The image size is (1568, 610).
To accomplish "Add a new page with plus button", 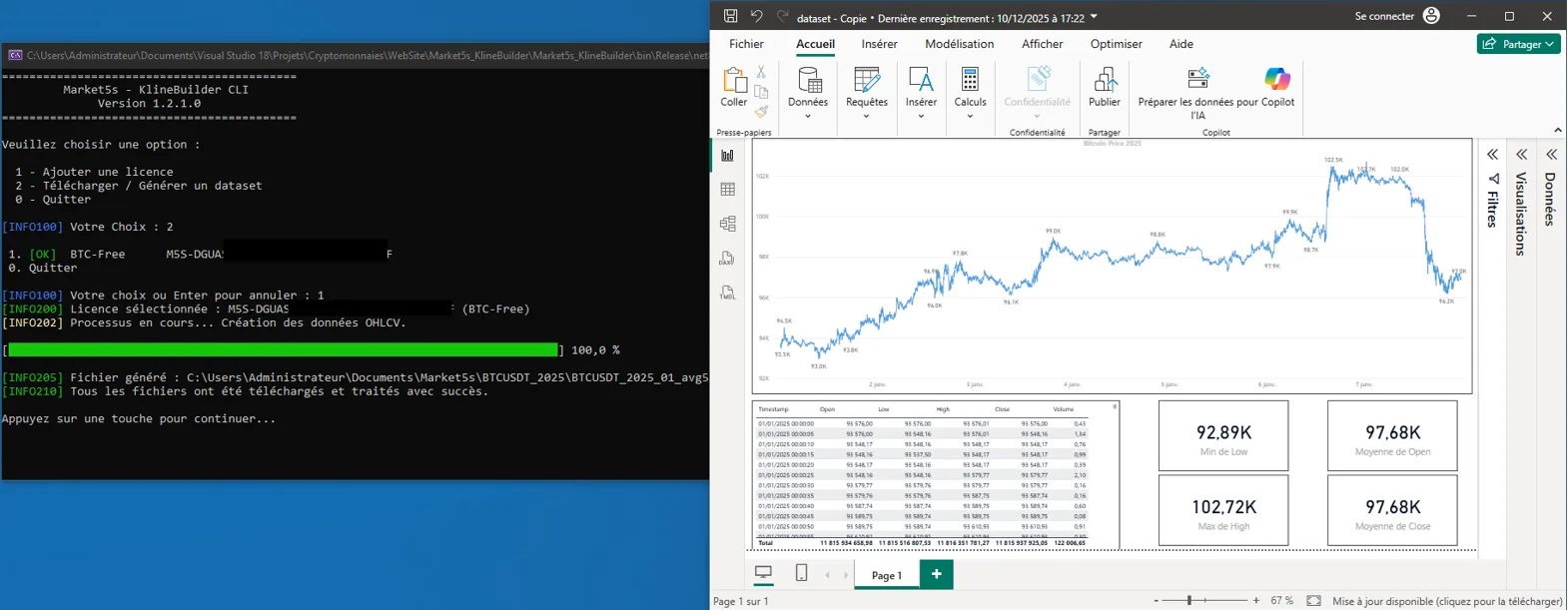I will point(936,574).
